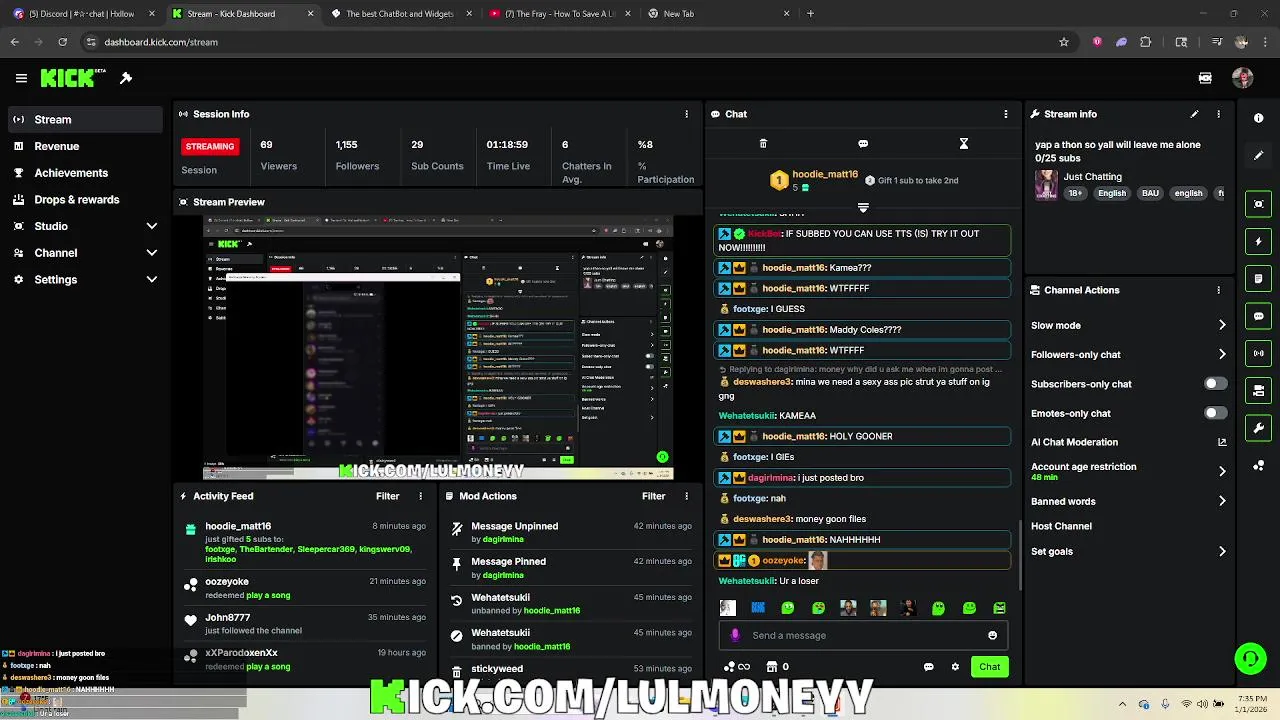Screen dimensions: 1280x720
Task: Open the Mod Actions three-dot menu
Action: pos(686,496)
